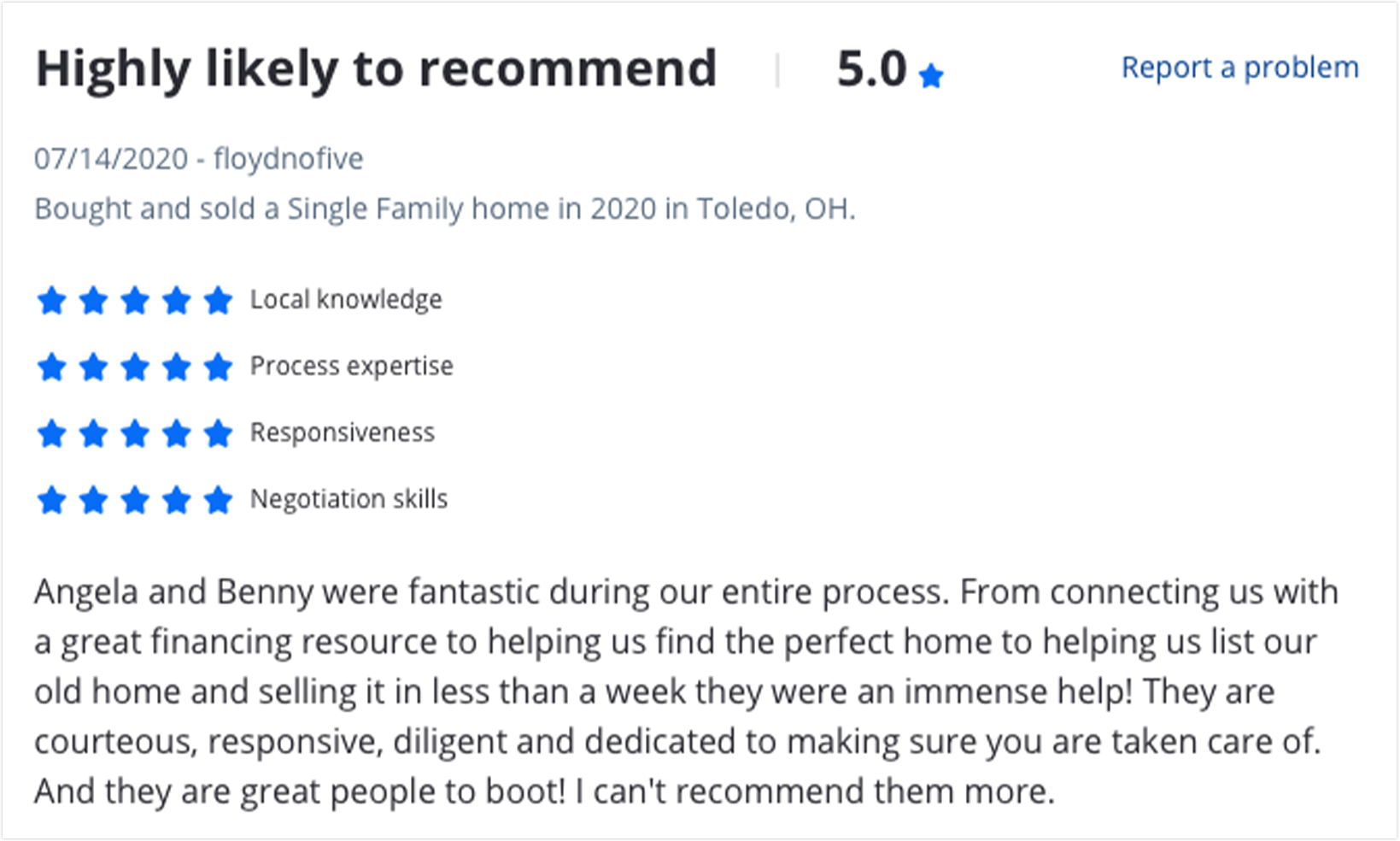
Task: Select fifth star in Local knowledge row
Action: [x=218, y=300]
